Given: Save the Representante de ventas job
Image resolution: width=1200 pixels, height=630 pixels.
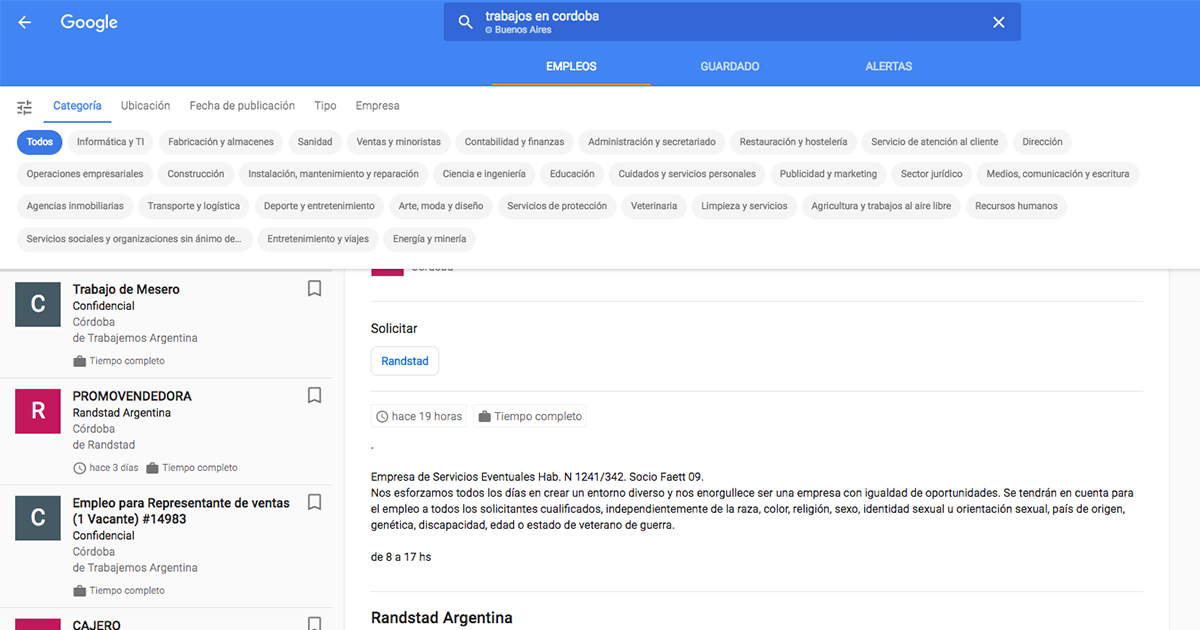Looking at the screenshot, I should coord(314,502).
